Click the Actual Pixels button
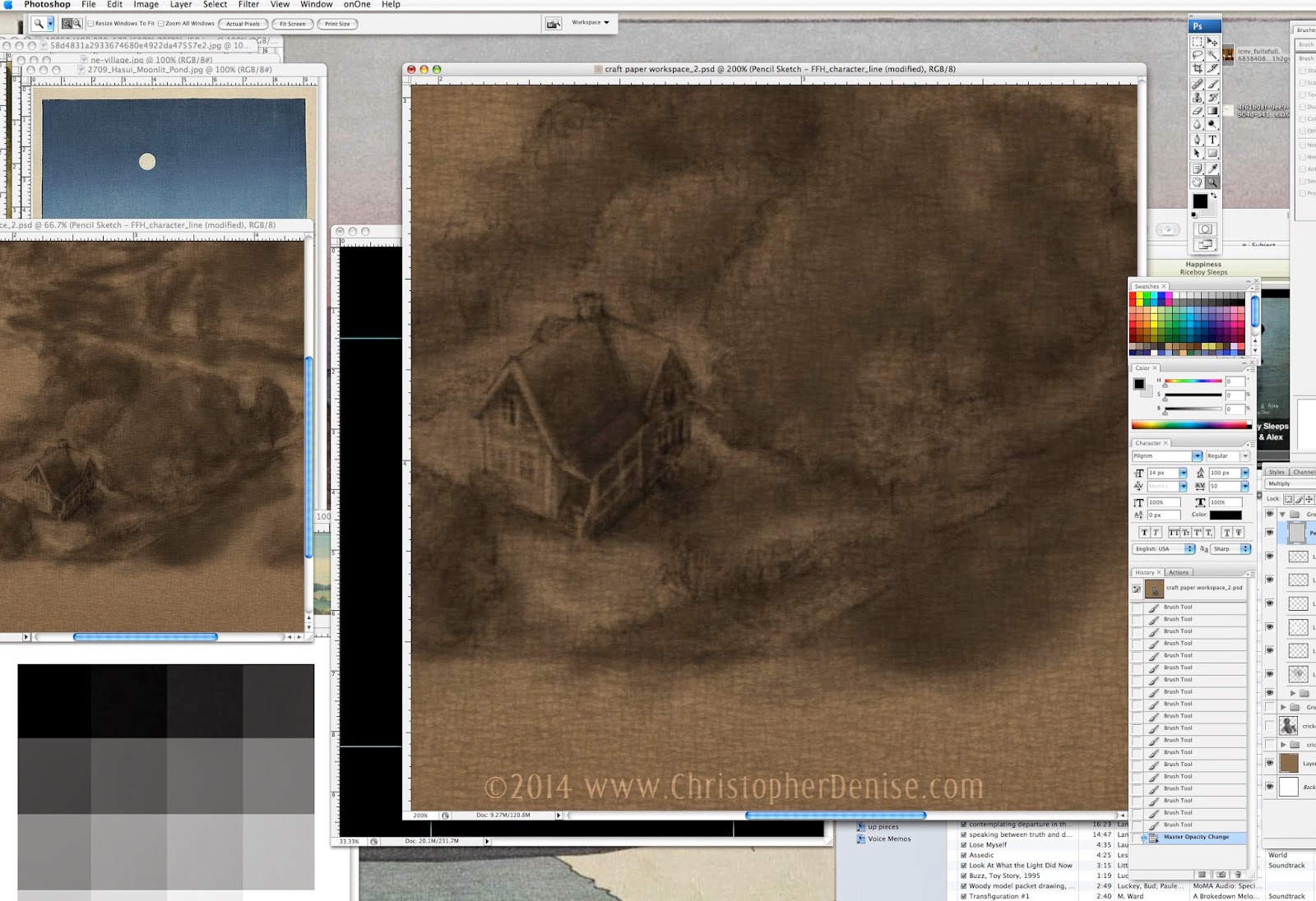This screenshot has width=1316, height=901. [243, 24]
